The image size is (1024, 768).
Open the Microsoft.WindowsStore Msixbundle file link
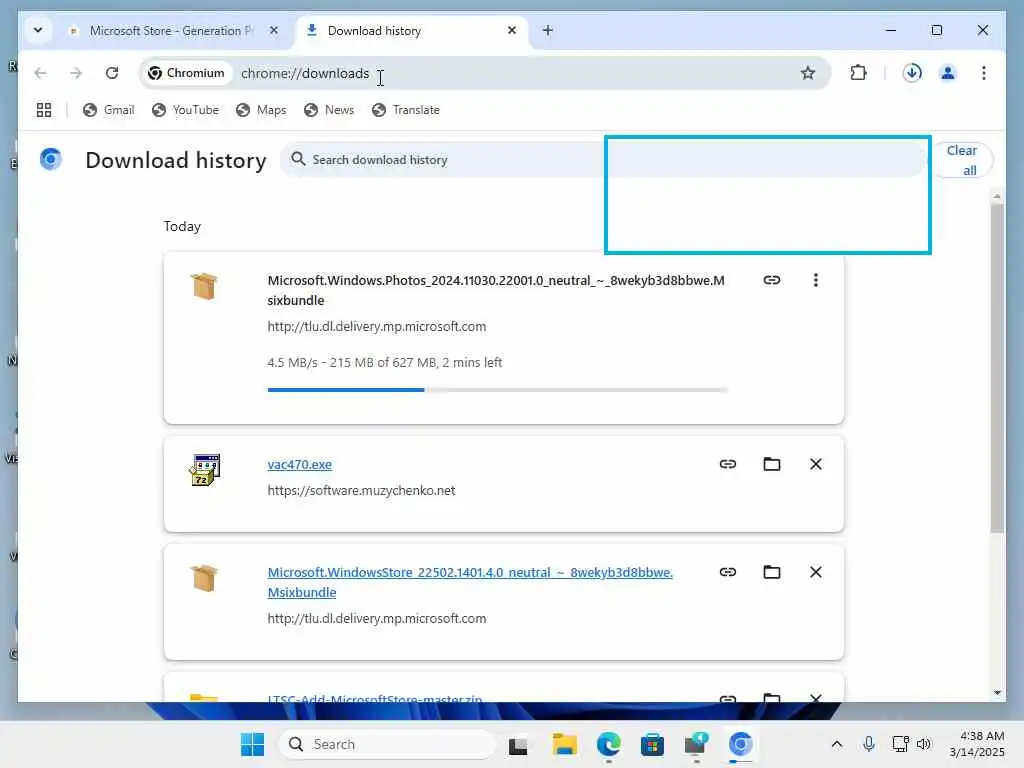pyautogui.click(x=470, y=582)
